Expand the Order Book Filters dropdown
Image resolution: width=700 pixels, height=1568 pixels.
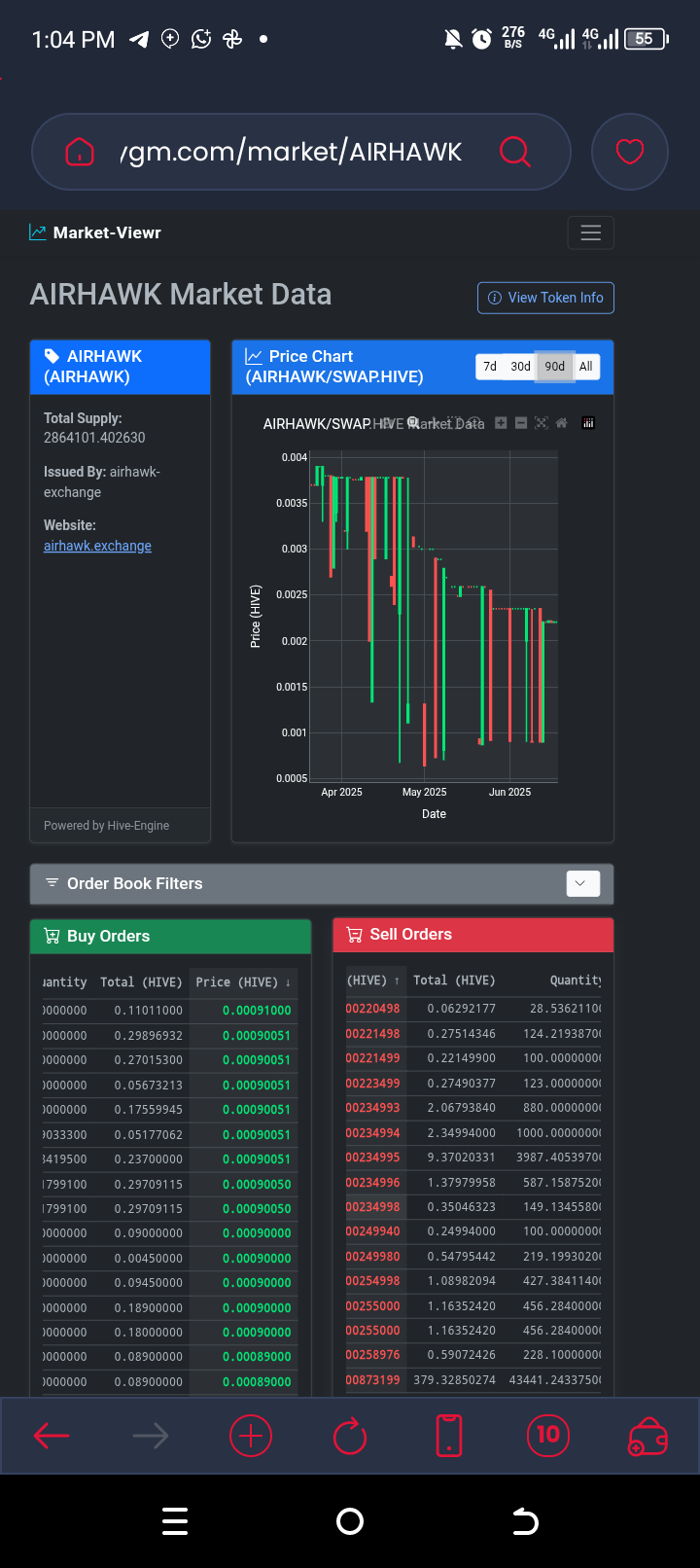tap(582, 883)
